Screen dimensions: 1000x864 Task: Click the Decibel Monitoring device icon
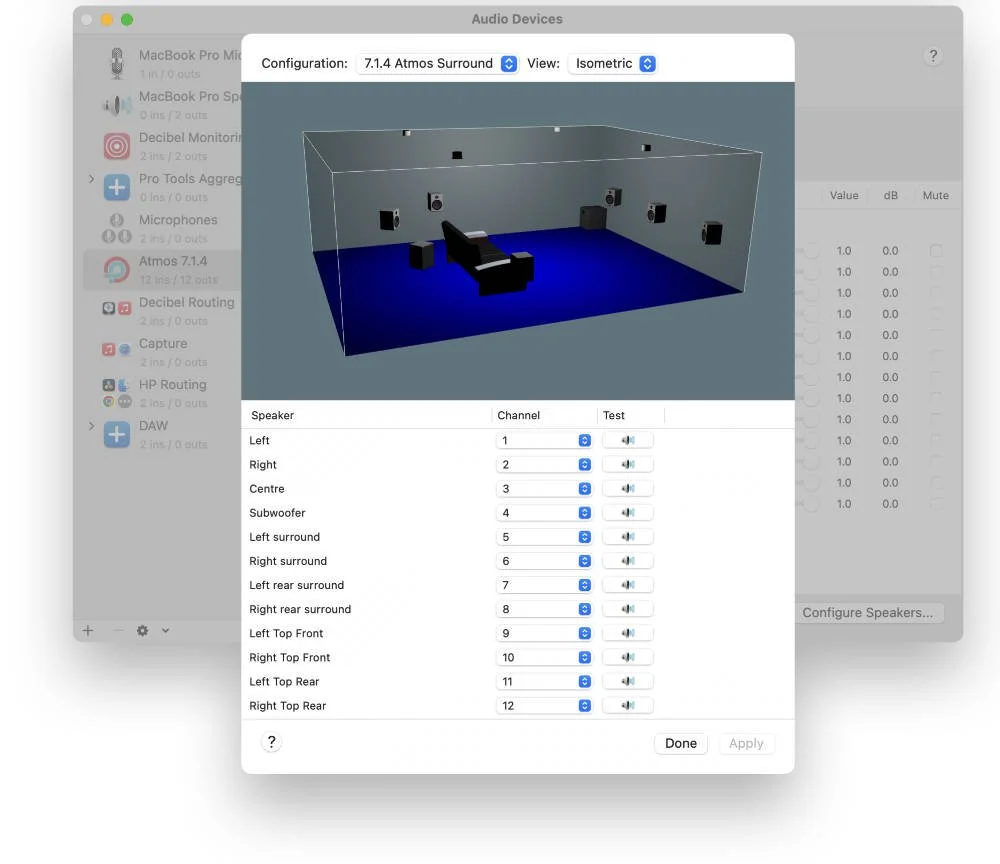[x=117, y=146]
